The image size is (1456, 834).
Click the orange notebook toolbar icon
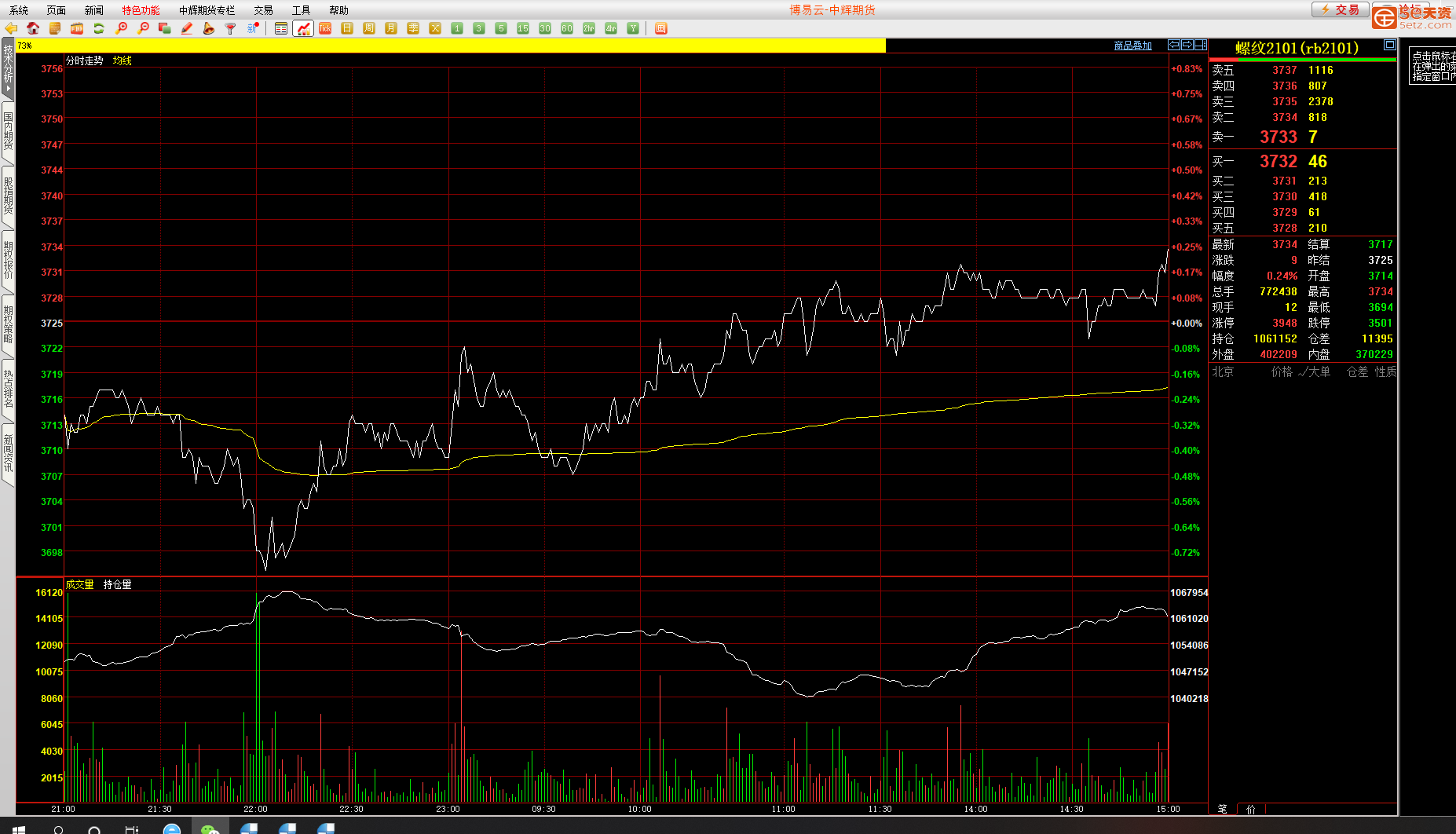55,28
